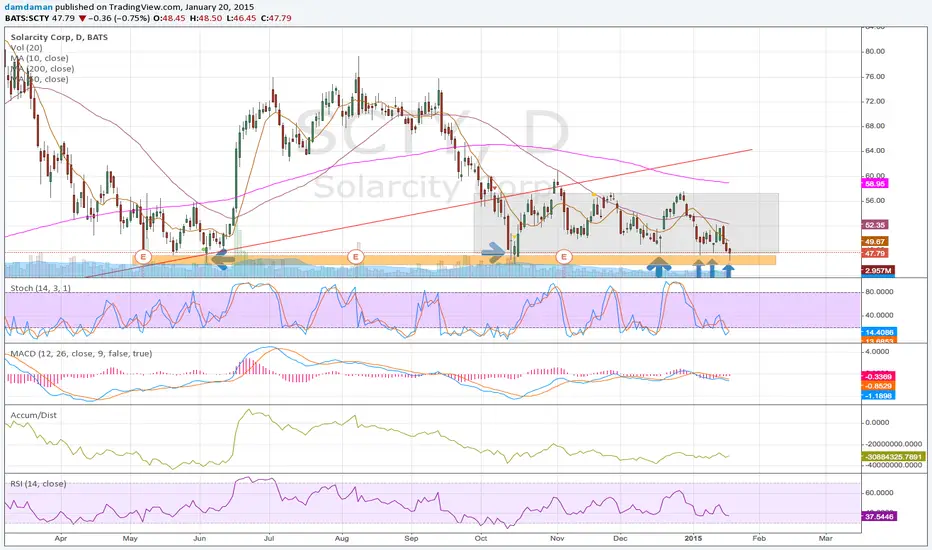
Task: Click the Dec label on time axis
Action: tap(620, 538)
